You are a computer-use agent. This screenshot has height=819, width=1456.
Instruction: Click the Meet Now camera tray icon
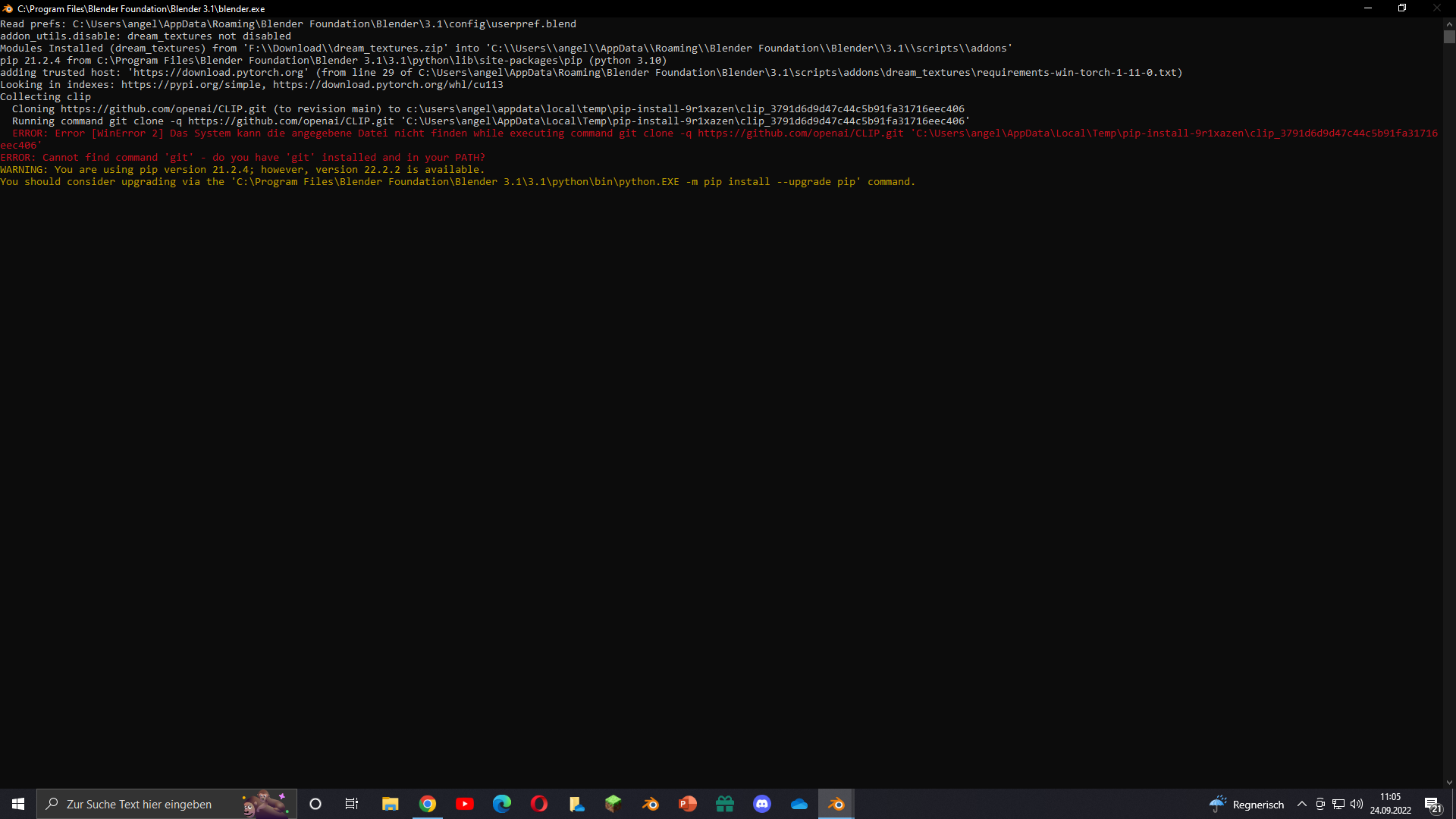point(1320,804)
